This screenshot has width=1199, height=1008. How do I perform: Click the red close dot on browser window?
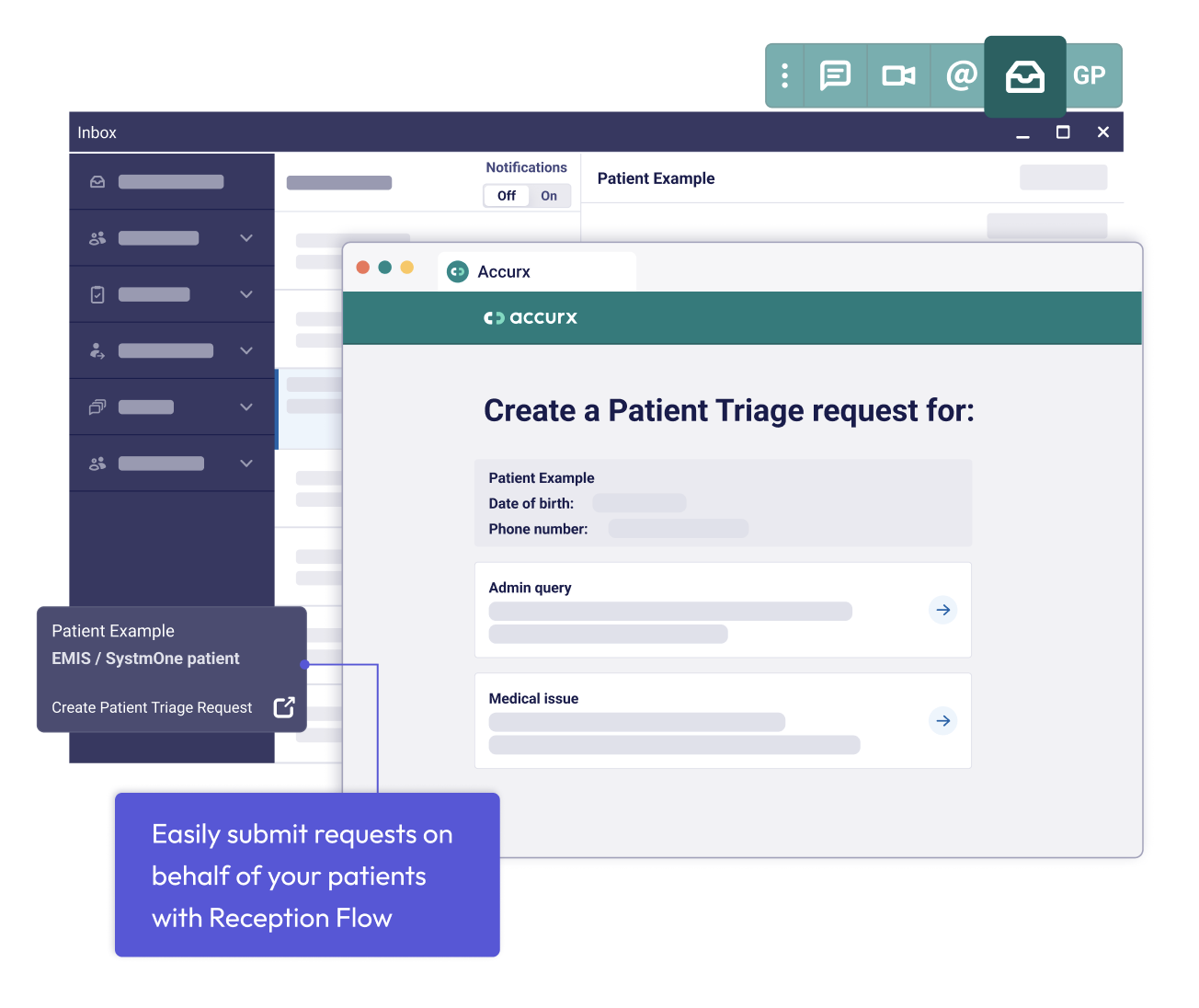pyautogui.click(x=363, y=267)
